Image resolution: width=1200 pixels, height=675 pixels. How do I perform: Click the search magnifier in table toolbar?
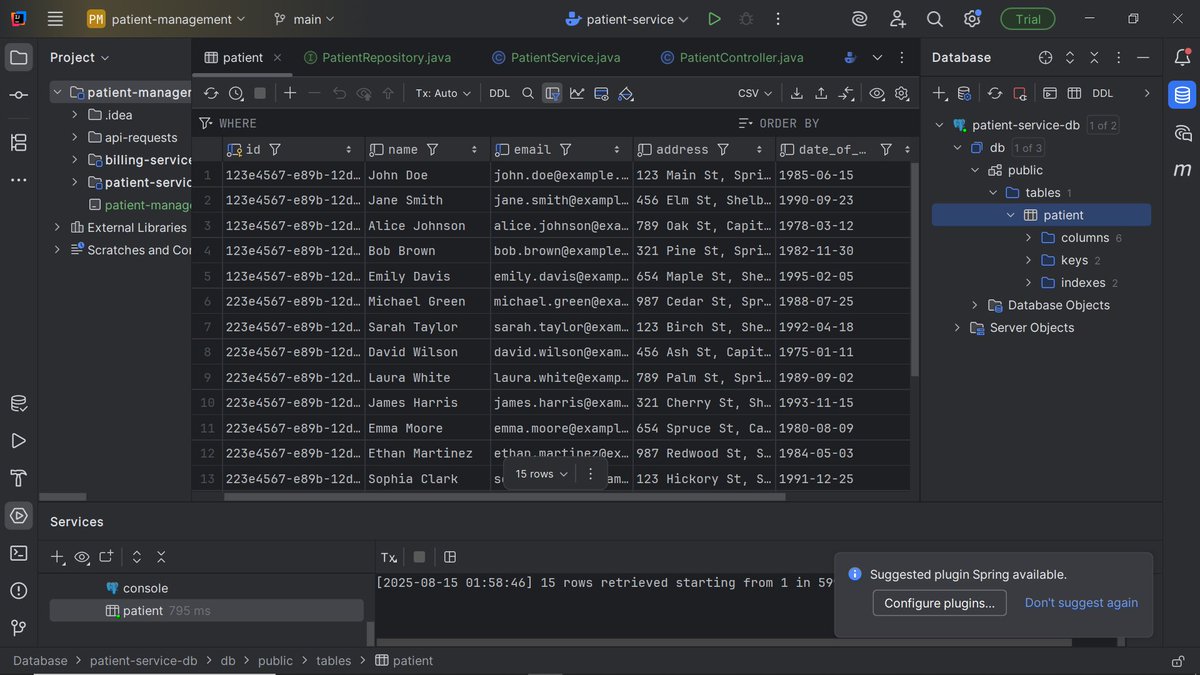[x=528, y=93]
